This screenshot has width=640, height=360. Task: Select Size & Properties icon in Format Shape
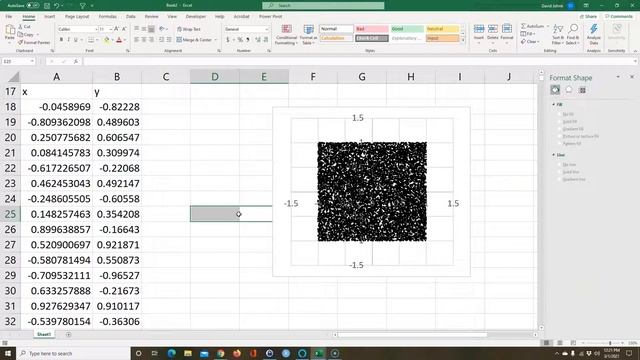click(x=582, y=90)
